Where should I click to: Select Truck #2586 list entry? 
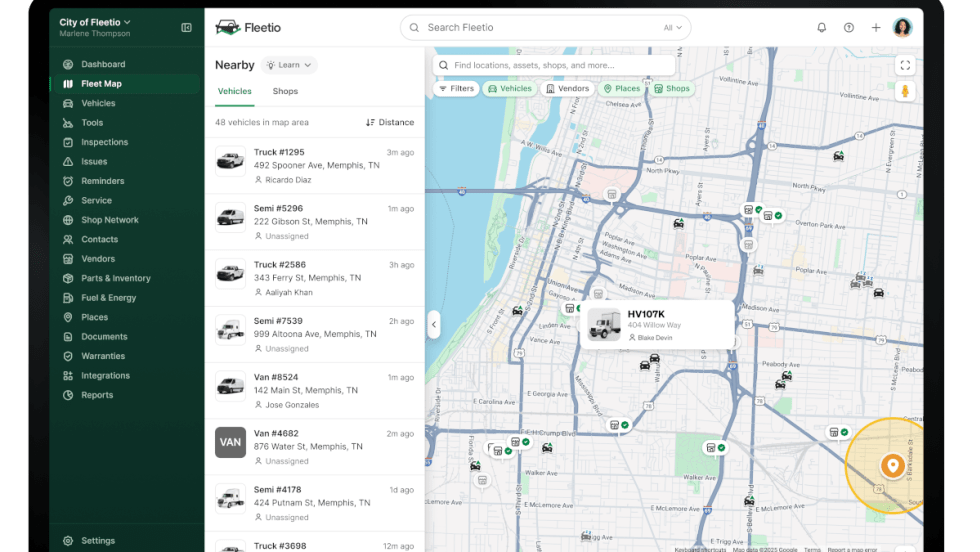pos(314,278)
